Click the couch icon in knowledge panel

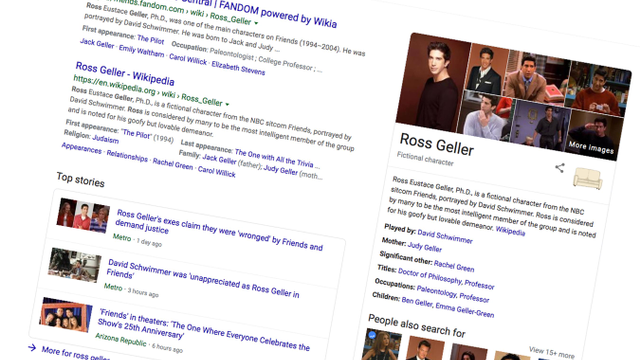click(x=587, y=179)
